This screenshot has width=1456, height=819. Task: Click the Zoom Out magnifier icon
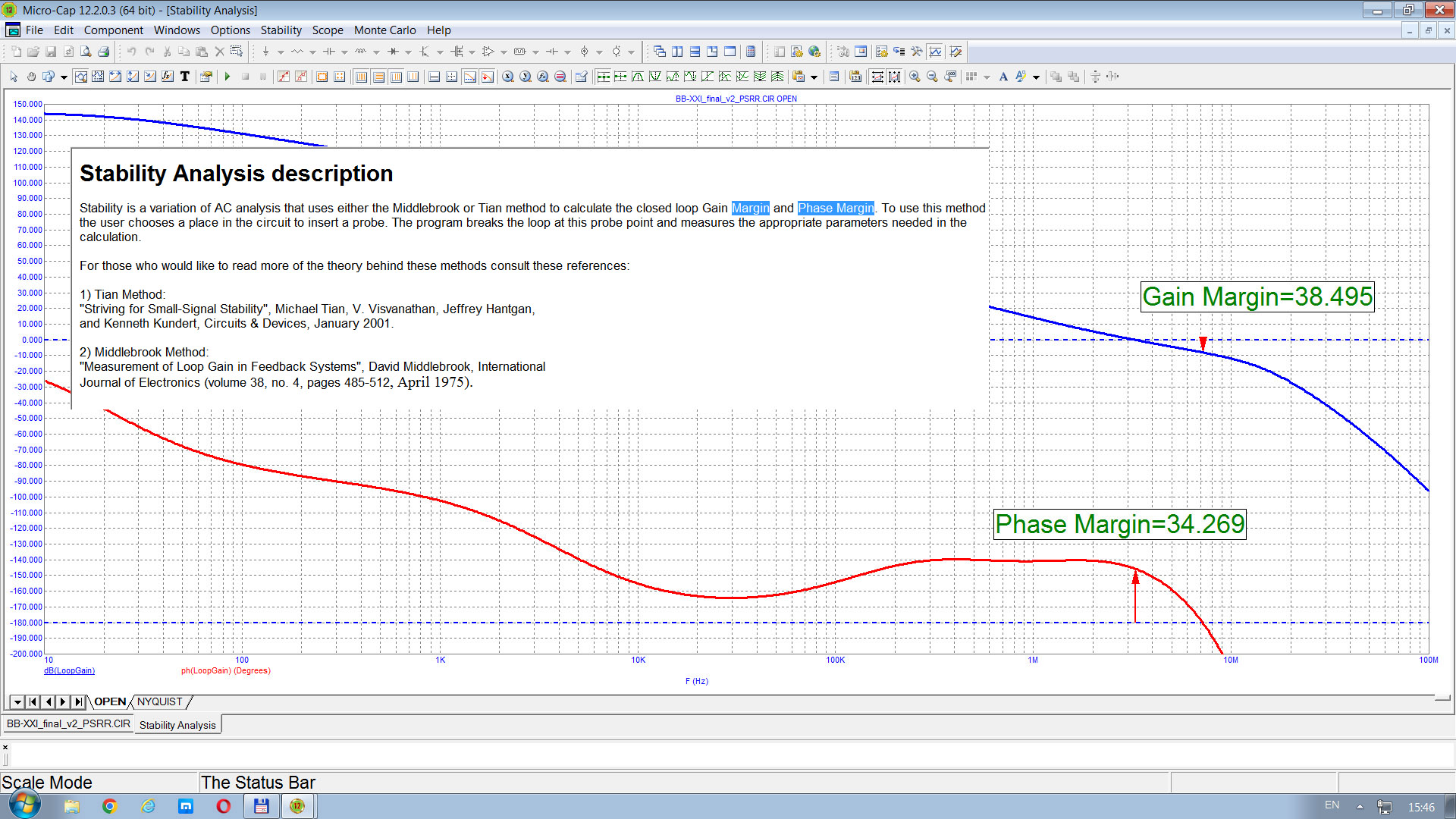click(x=932, y=77)
